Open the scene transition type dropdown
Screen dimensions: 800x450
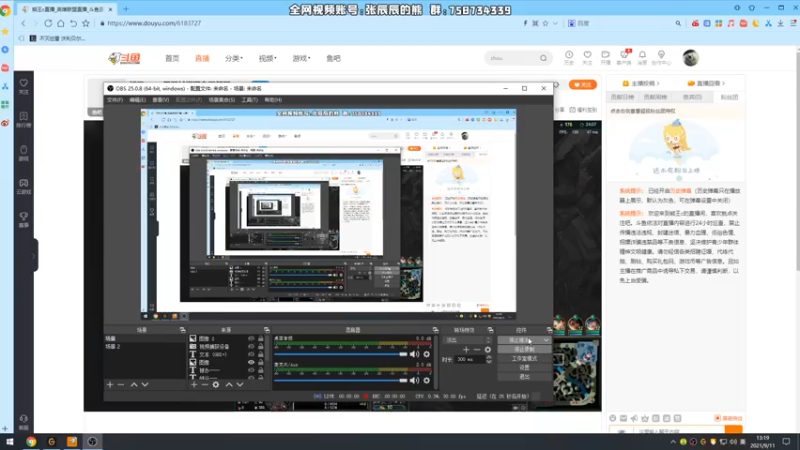(x=468, y=340)
